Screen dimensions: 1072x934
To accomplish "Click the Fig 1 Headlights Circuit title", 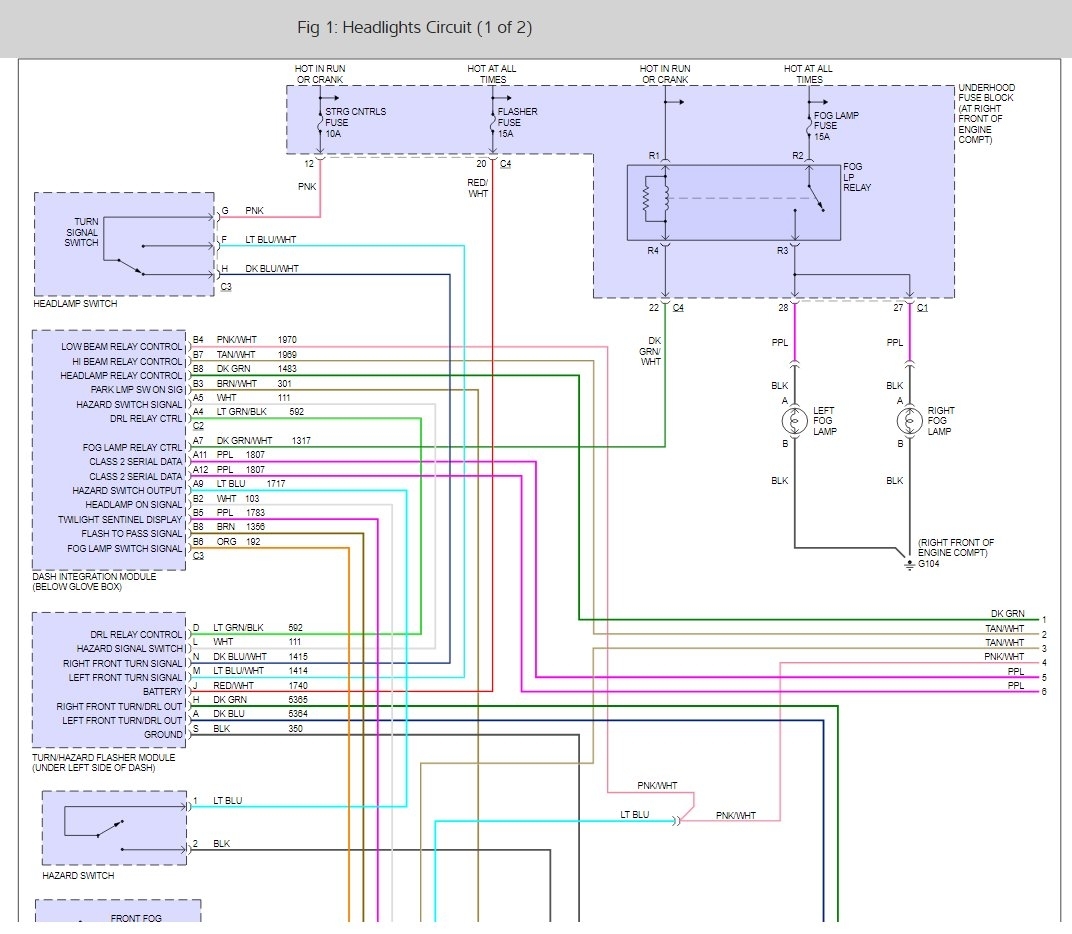I will (x=414, y=27).
